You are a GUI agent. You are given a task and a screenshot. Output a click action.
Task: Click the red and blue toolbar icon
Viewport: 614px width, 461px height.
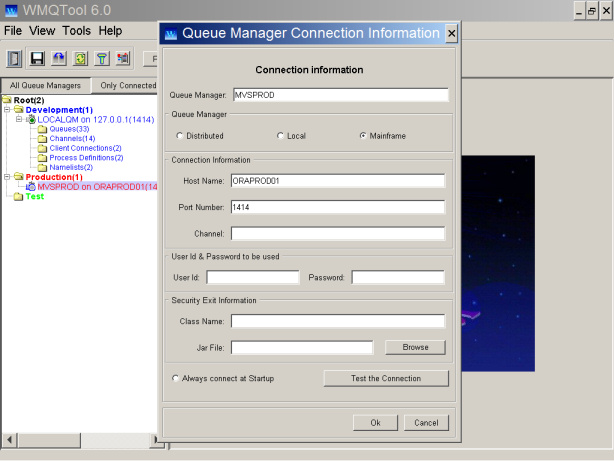(x=123, y=59)
